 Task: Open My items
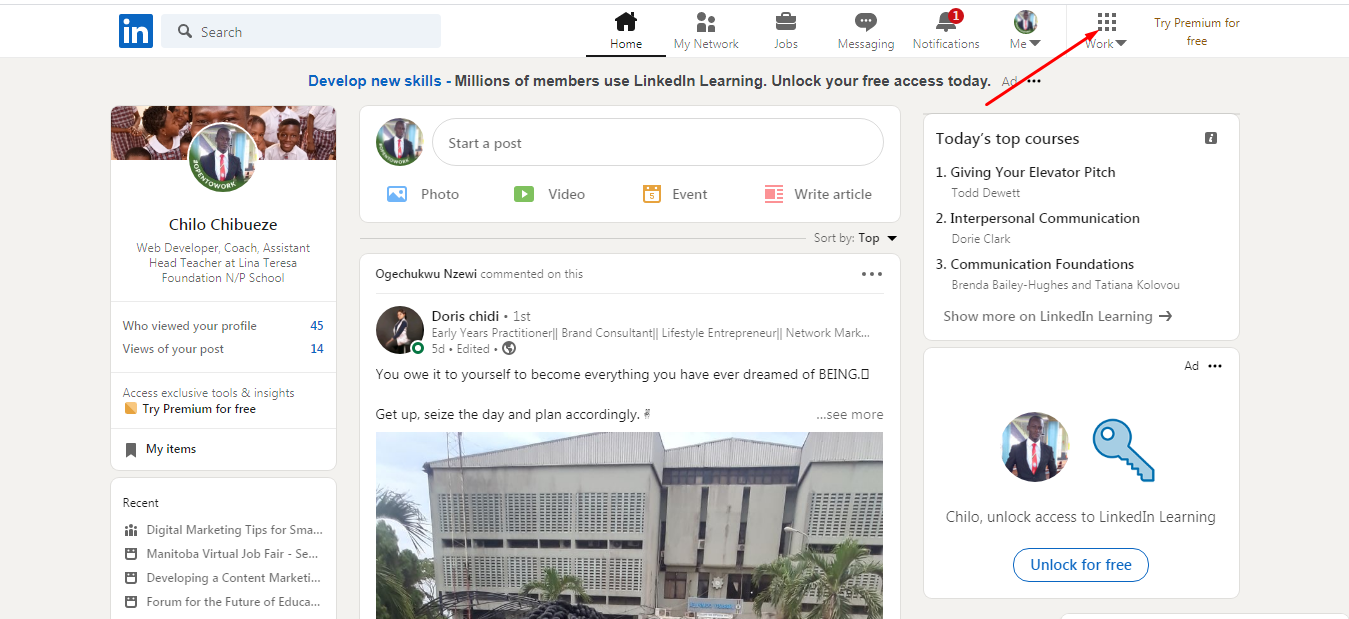click(x=161, y=449)
